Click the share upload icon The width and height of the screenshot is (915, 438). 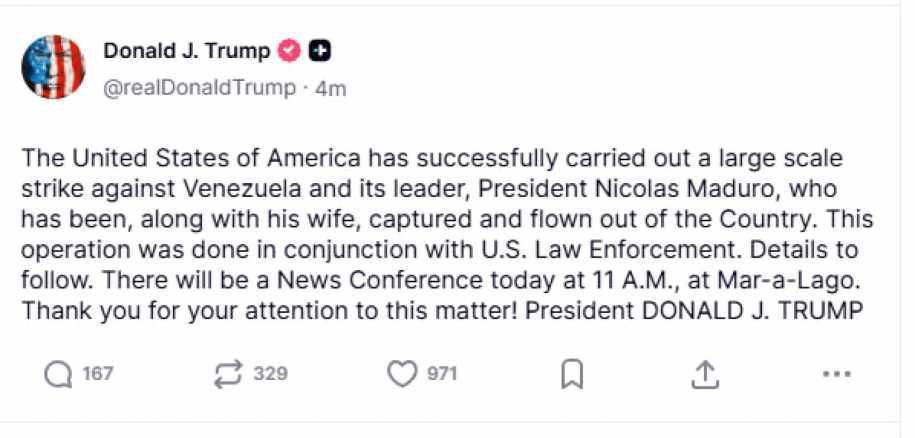tap(706, 374)
